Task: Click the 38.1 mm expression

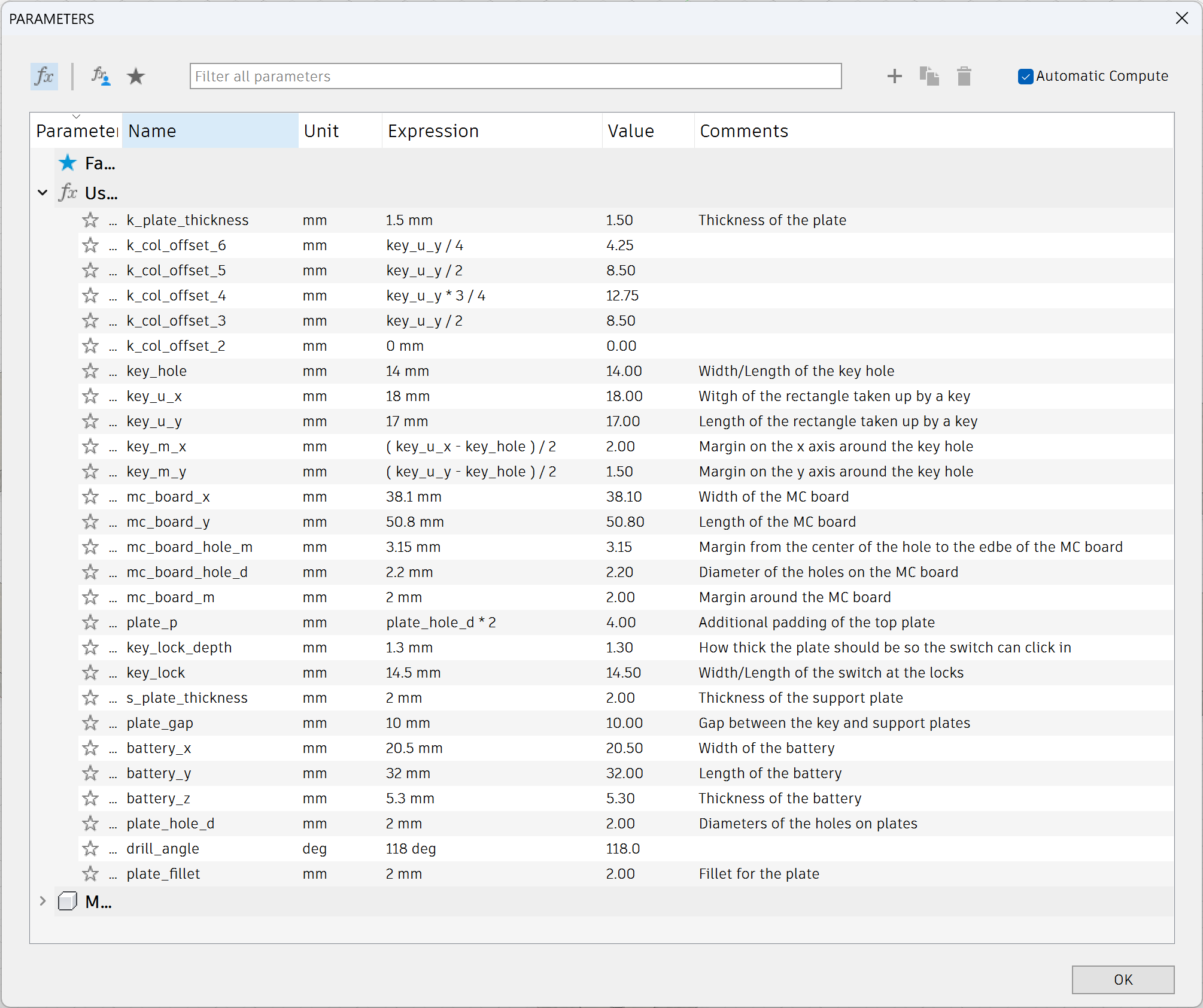Action: click(x=414, y=497)
